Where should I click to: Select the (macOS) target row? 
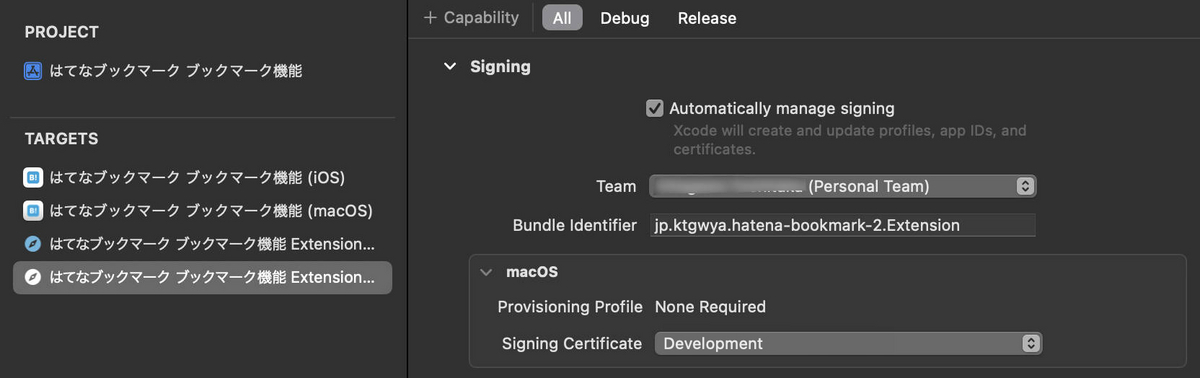(202, 211)
